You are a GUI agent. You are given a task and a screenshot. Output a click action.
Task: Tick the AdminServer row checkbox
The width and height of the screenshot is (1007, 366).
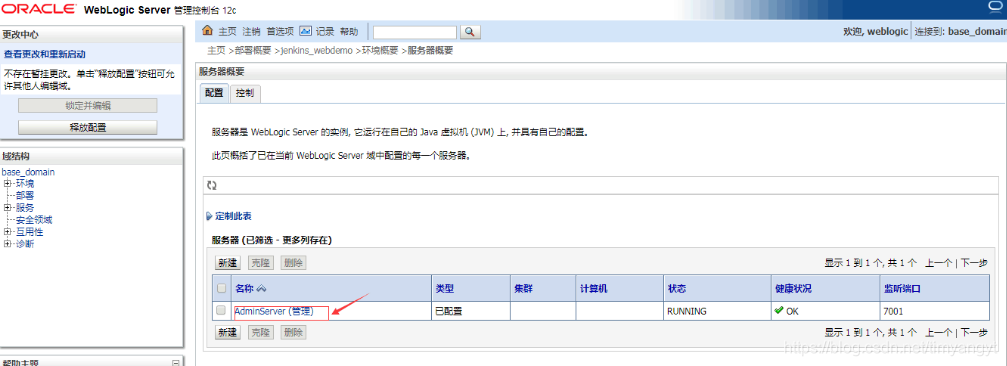[222, 310]
